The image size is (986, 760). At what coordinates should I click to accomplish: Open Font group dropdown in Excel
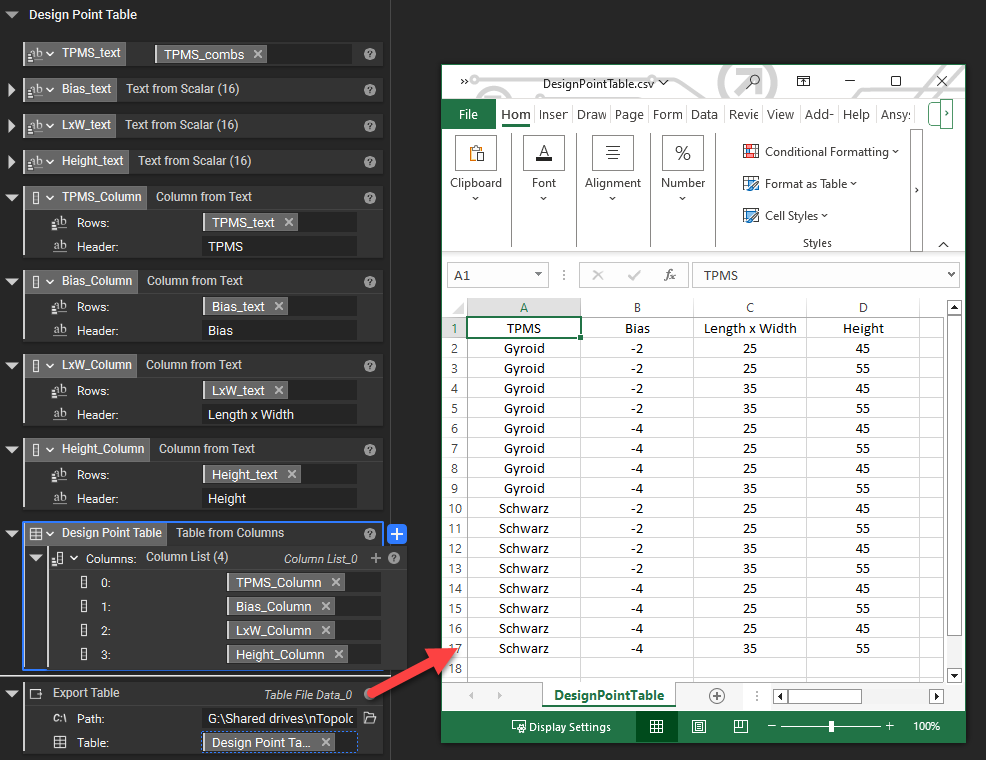coord(544,168)
